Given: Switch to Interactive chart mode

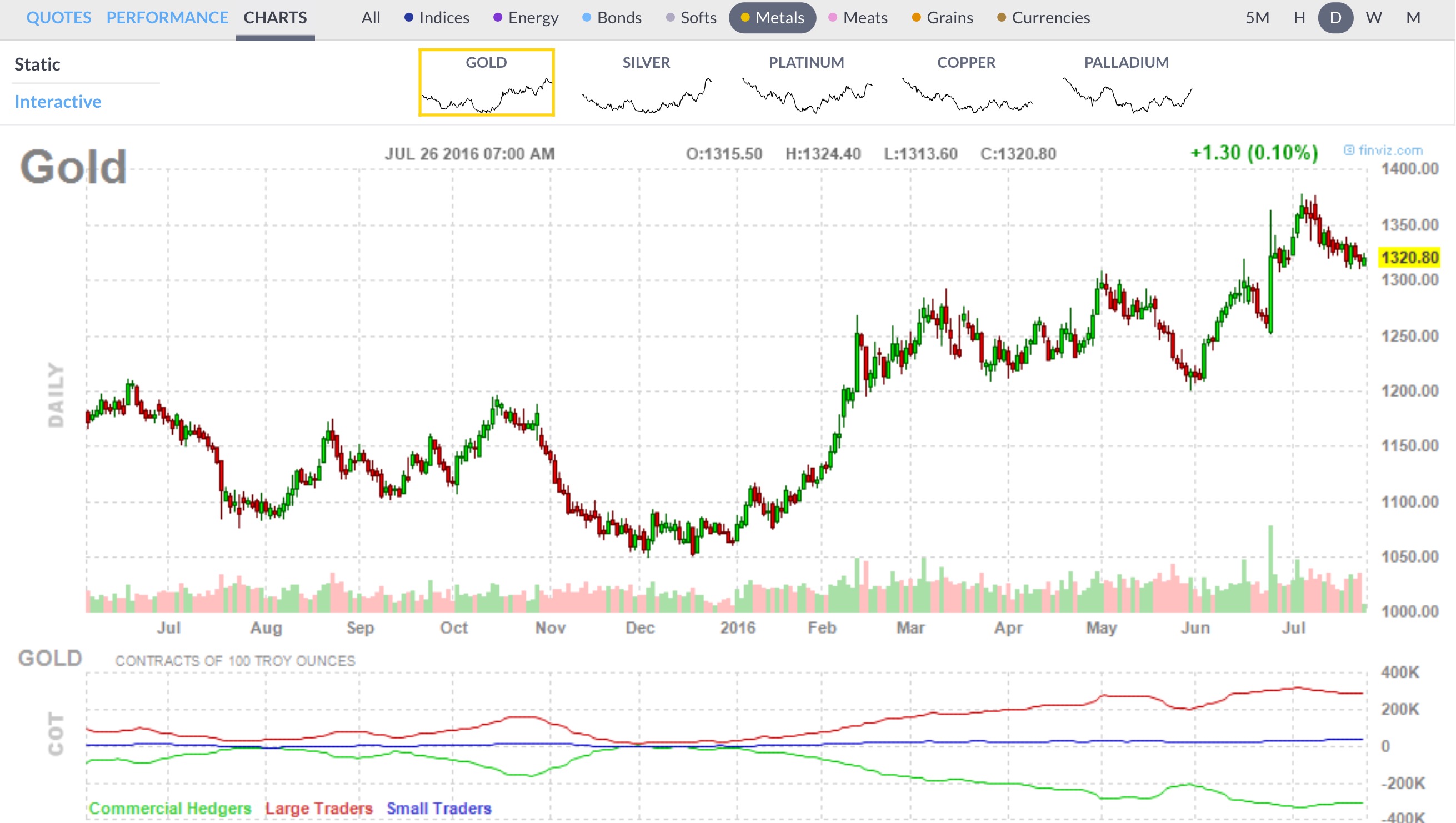Looking at the screenshot, I should (x=58, y=102).
